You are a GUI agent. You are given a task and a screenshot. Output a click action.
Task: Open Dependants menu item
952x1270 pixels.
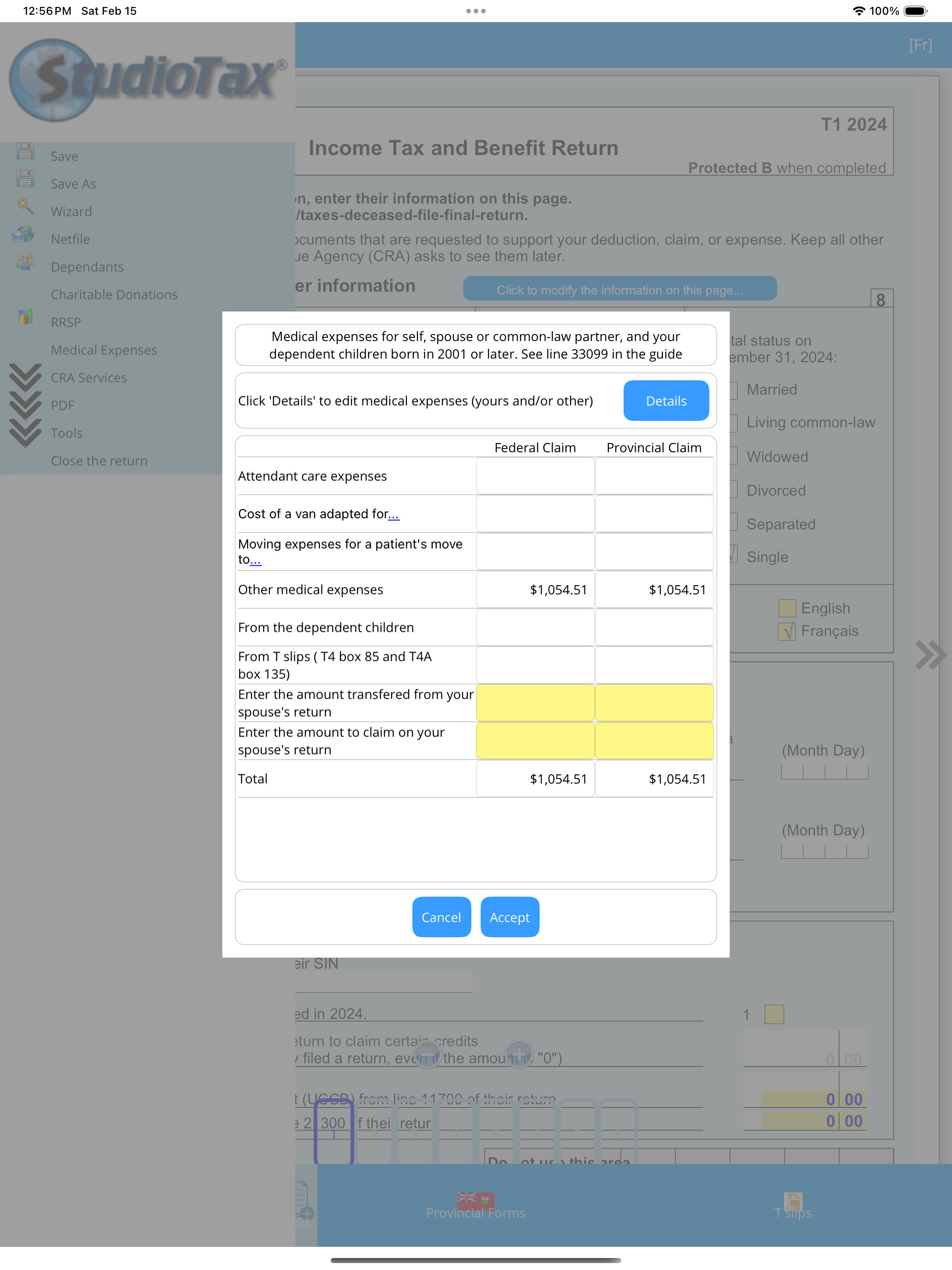click(87, 267)
